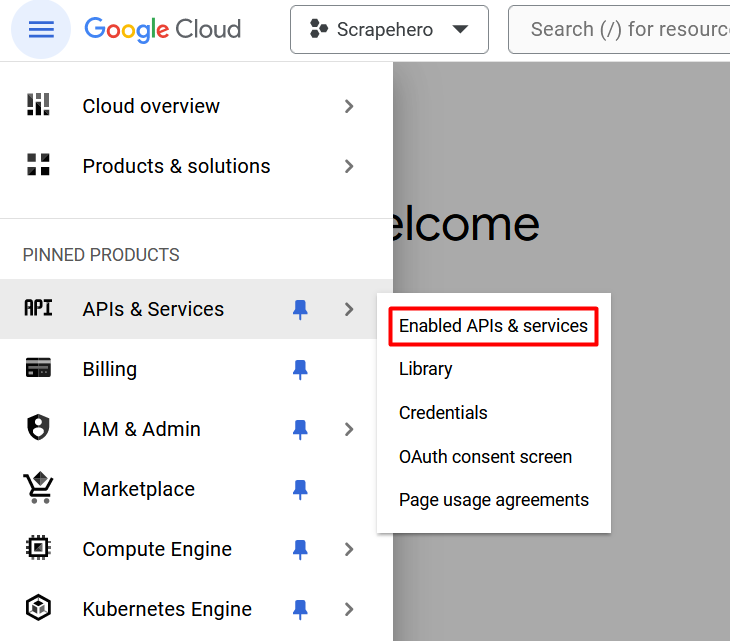Click the Cloud overview icon
The width and height of the screenshot is (730, 641).
click(38, 105)
